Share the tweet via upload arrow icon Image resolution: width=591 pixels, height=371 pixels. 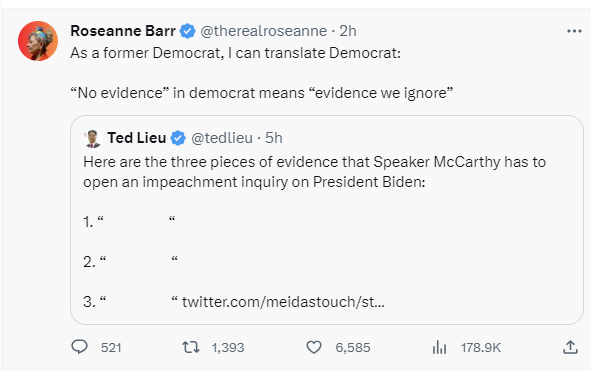570,347
